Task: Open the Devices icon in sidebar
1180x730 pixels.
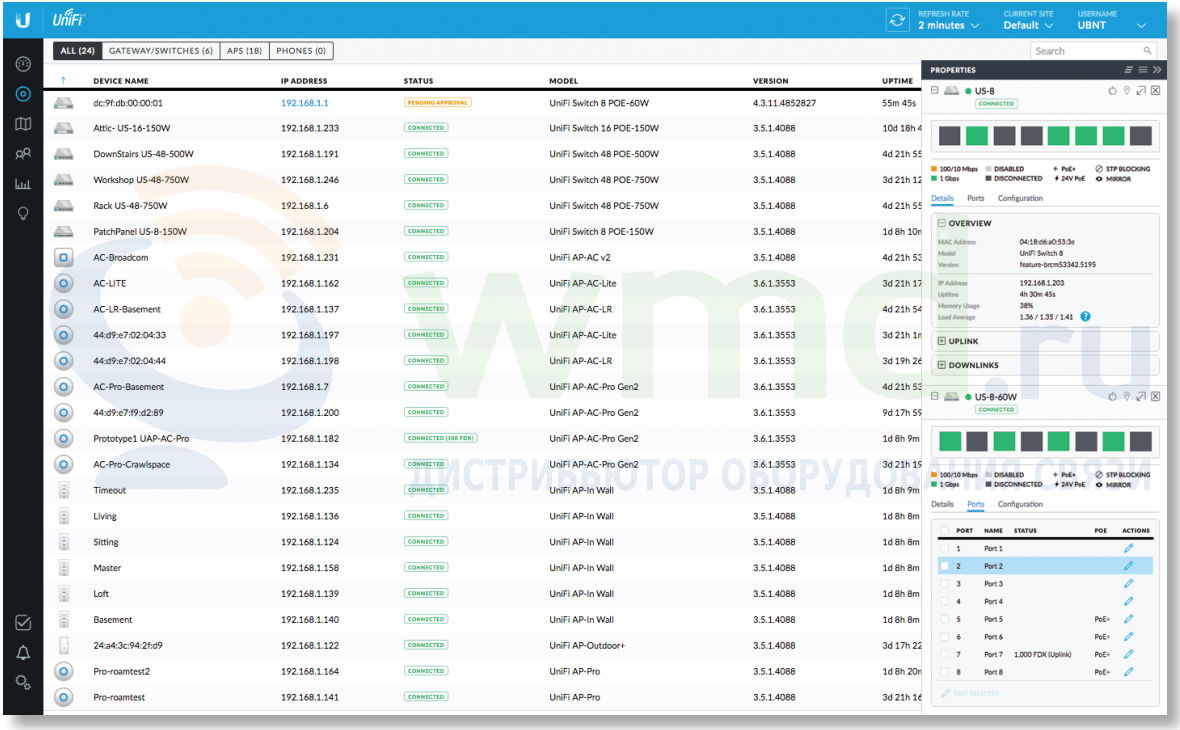Action: [23, 94]
